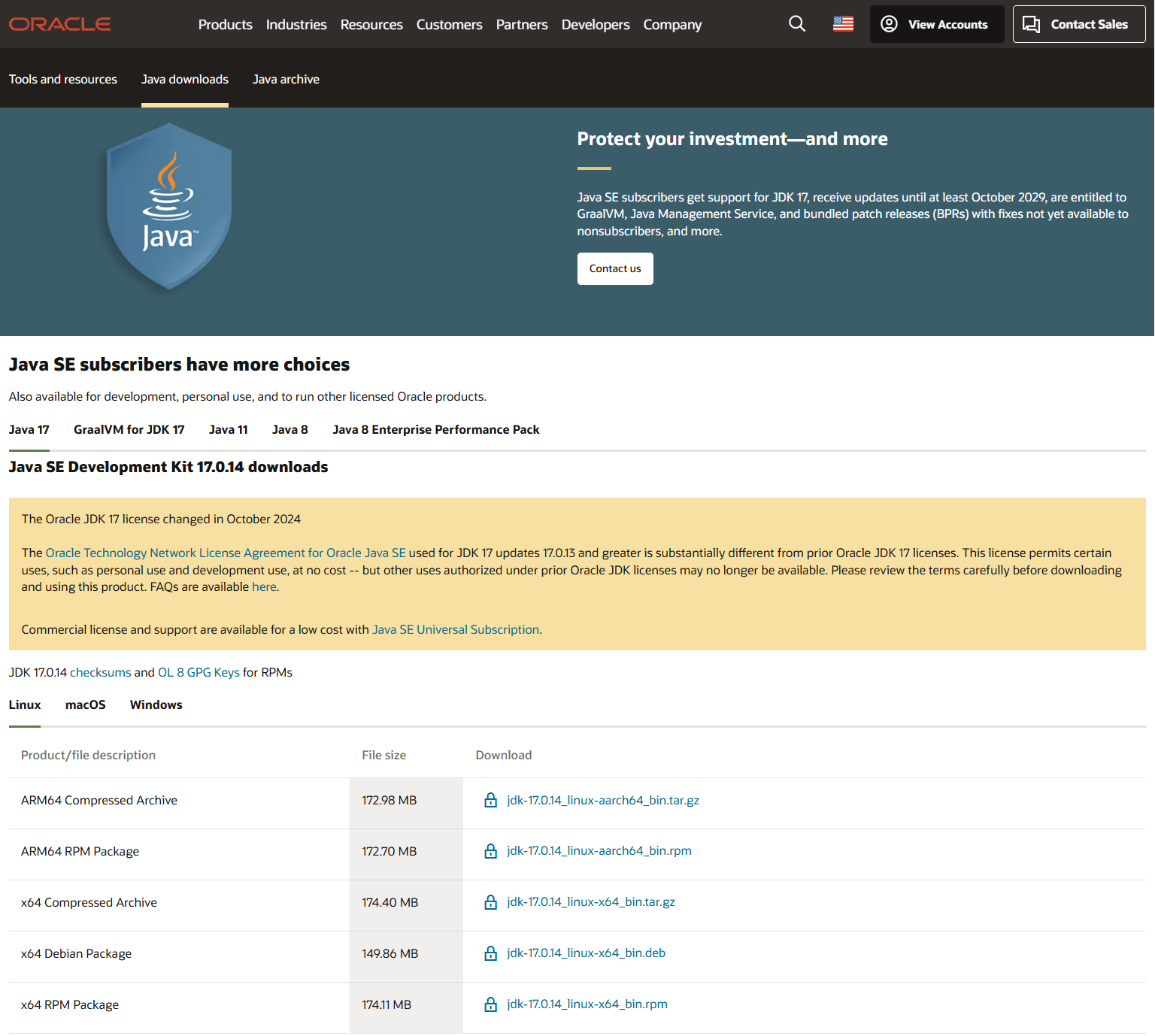Open GraalVM for JDK 17 tab
This screenshot has width=1155, height=1036.
(x=129, y=429)
